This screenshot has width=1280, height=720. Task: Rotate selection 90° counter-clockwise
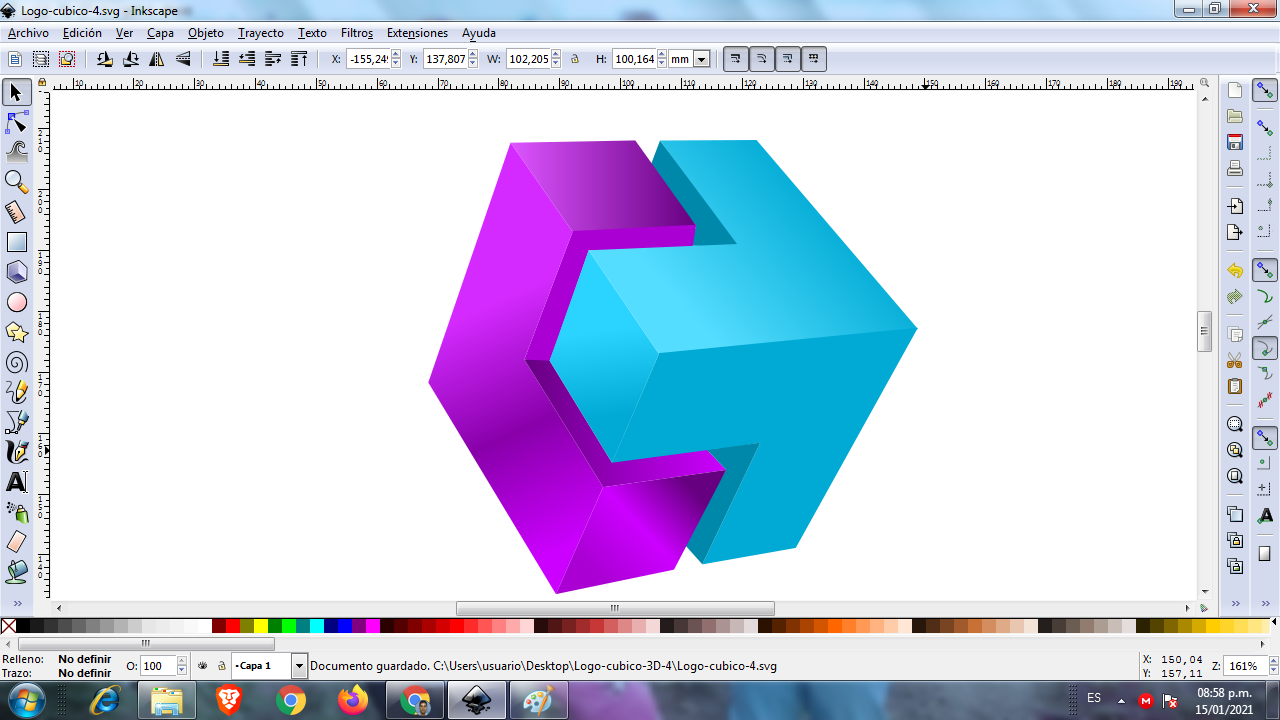[105, 59]
